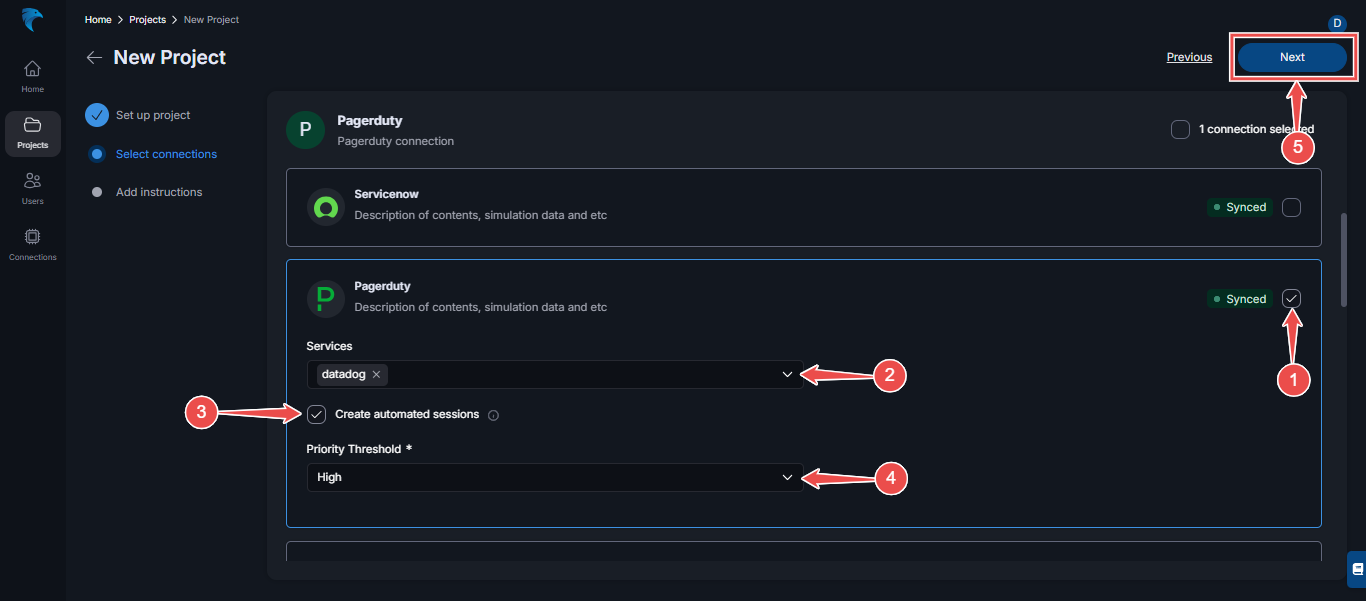Click the Previous link
Image resolution: width=1366 pixels, height=601 pixels.
click(1188, 57)
